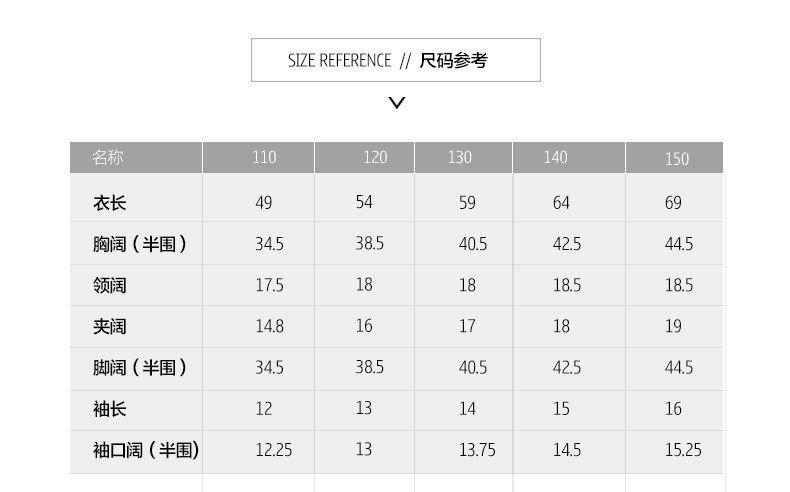This screenshot has height=492, width=790.
Task: Click the SIZE REFERENCE 尺码参考 header box
Action: click(395, 60)
